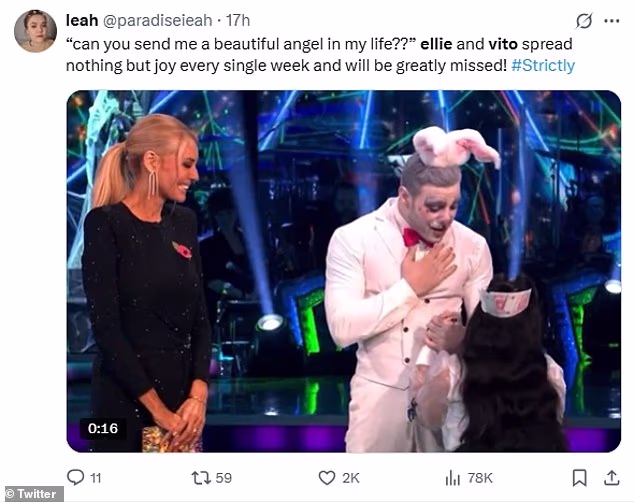Like the post with the heart icon
The height and width of the screenshot is (502, 634).
(x=326, y=477)
